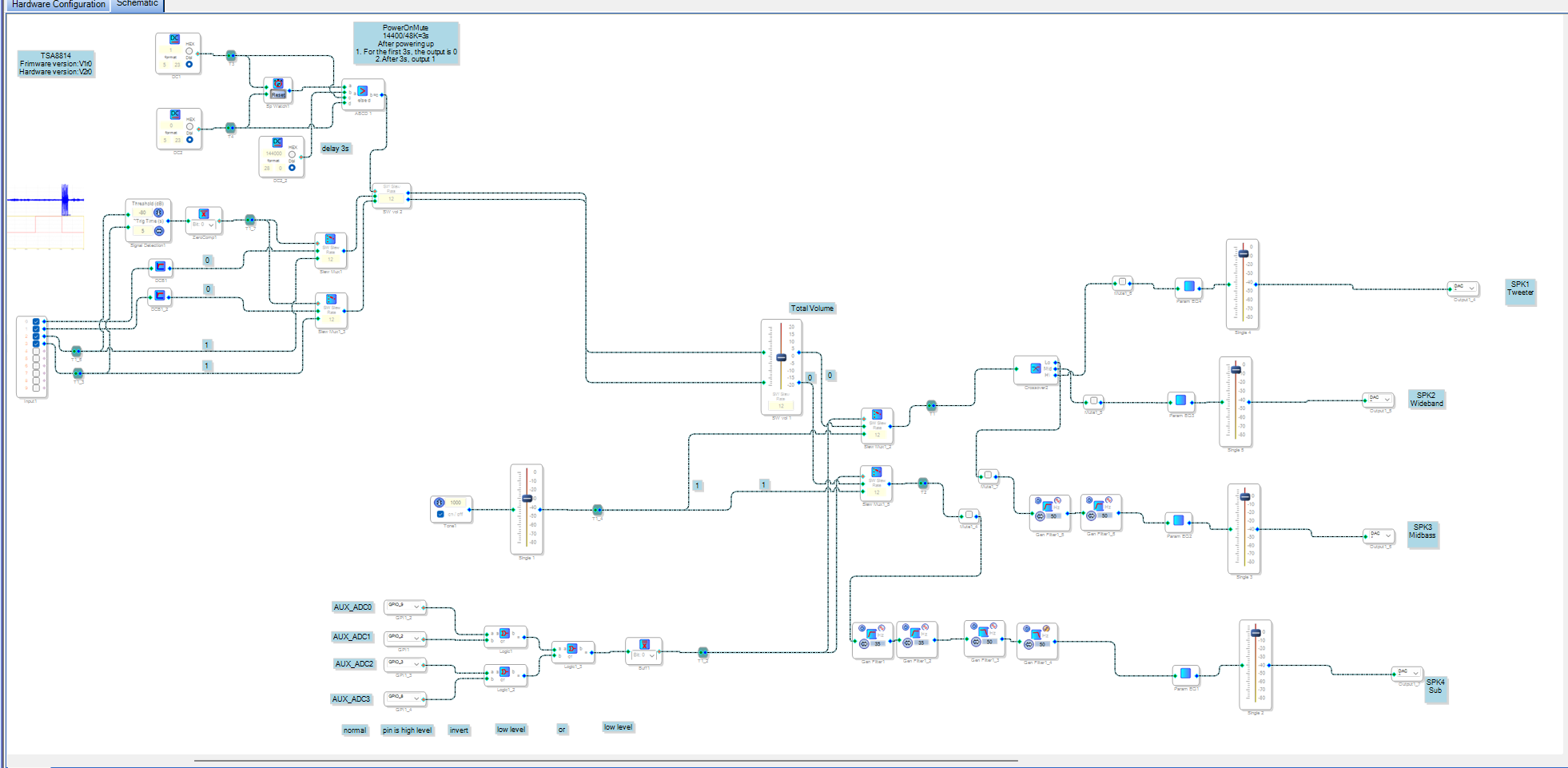Image resolution: width=1568 pixels, height=768 pixels.
Task: Select the Schematic tab
Action: [137, 5]
